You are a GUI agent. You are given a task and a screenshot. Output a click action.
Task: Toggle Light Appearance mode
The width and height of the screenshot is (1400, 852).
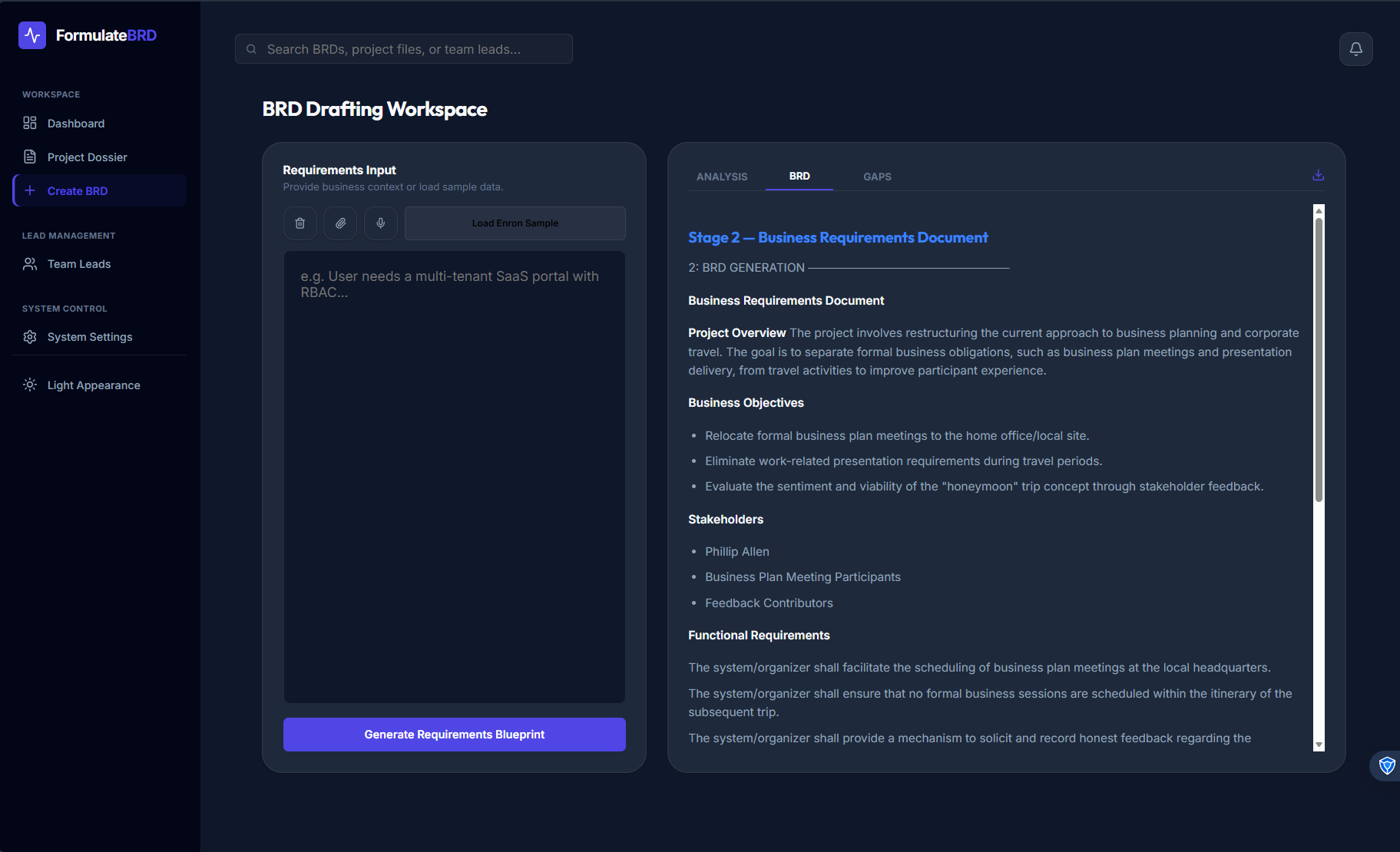(93, 385)
